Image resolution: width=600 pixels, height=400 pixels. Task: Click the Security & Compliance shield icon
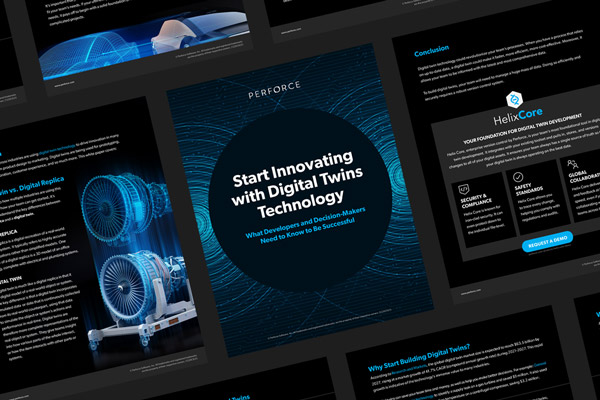pyautogui.click(x=463, y=189)
